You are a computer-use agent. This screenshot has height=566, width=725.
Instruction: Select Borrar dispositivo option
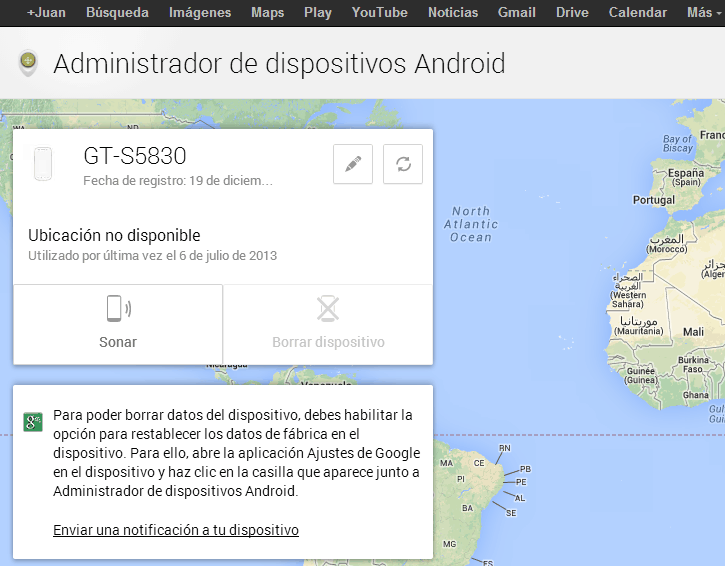click(328, 322)
